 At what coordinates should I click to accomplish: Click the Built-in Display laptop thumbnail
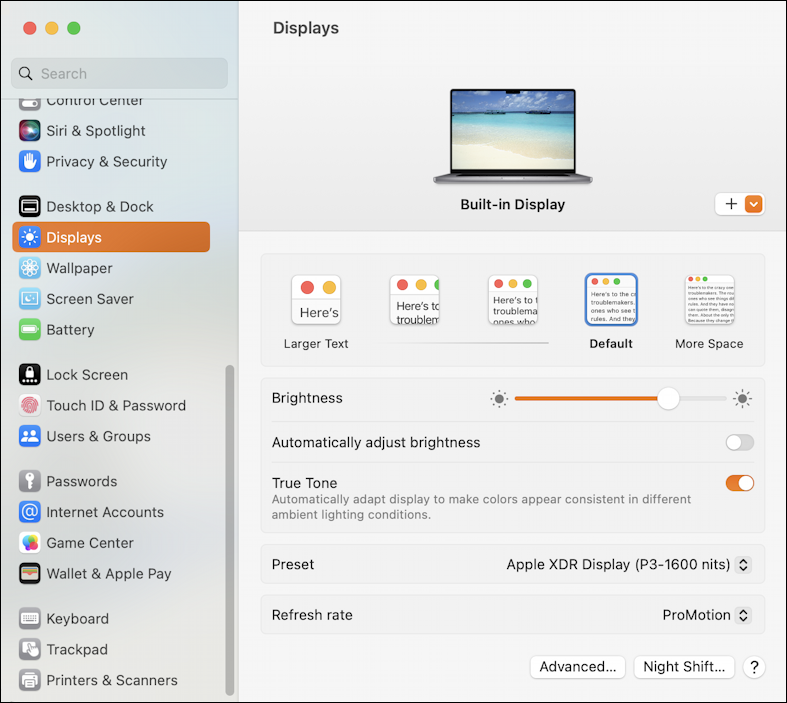pyautogui.click(x=513, y=136)
